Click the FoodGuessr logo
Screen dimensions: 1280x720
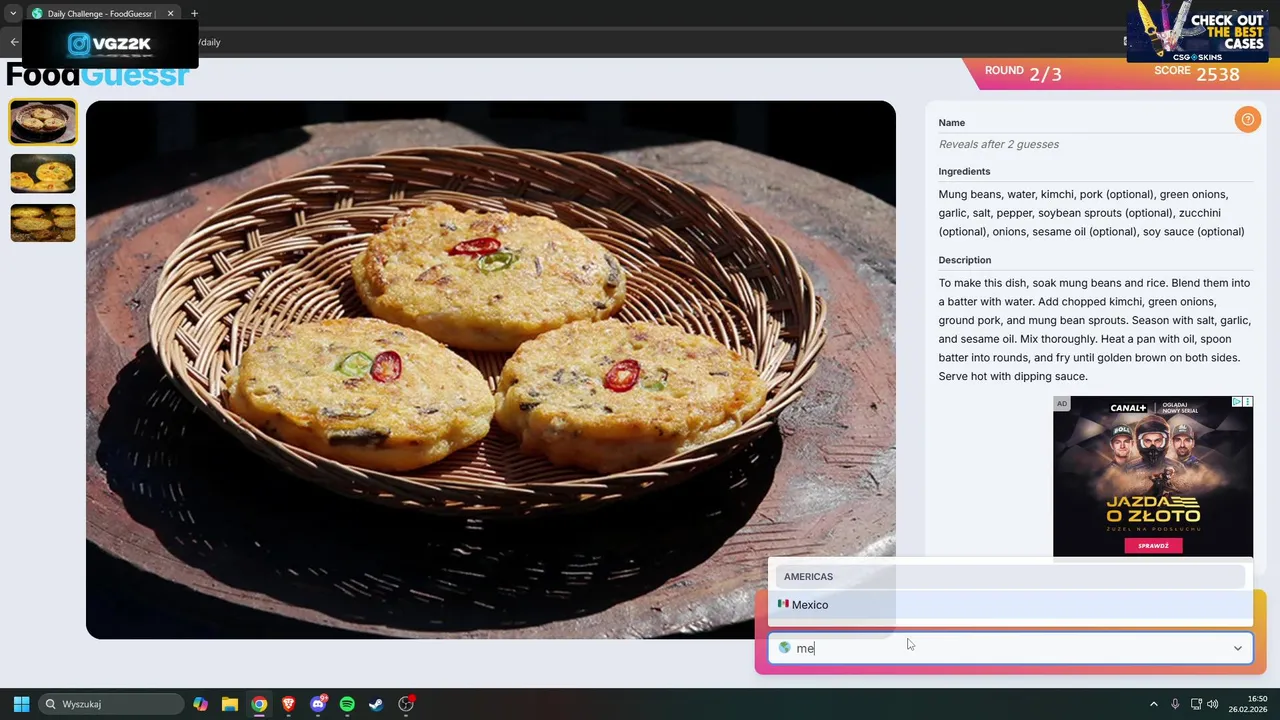98,75
